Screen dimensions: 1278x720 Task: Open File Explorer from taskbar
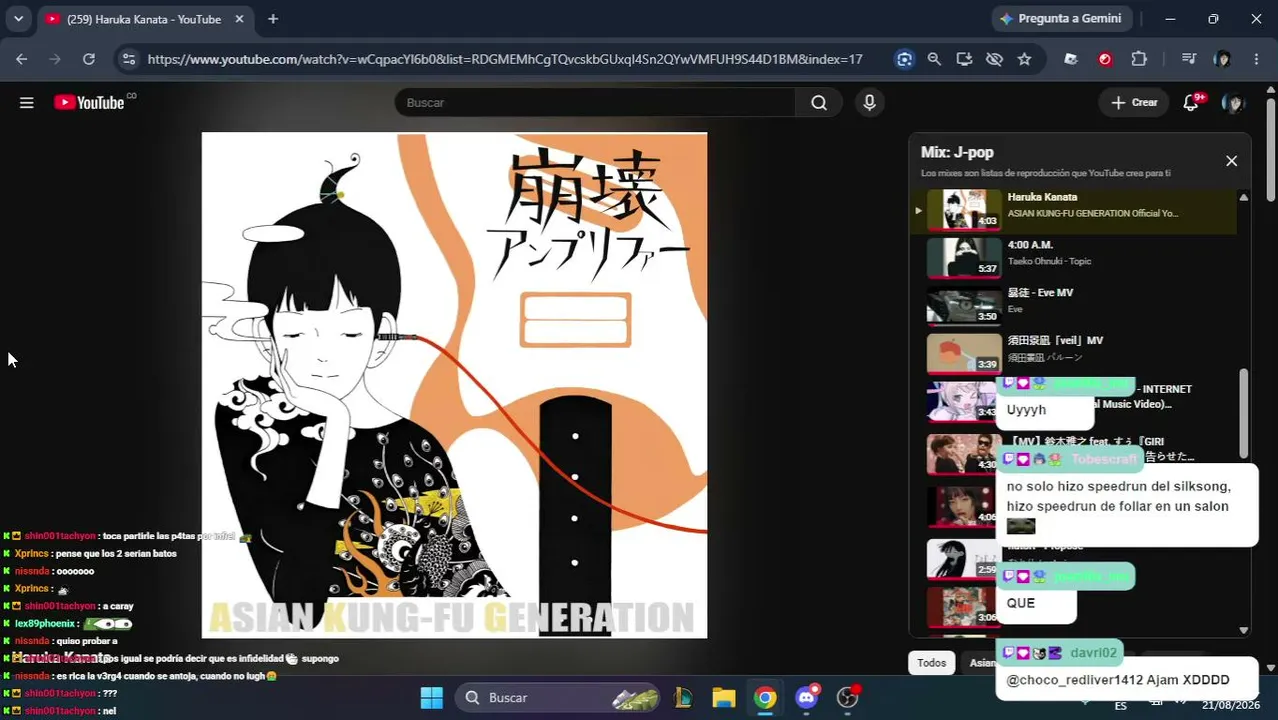click(x=724, y=697)
